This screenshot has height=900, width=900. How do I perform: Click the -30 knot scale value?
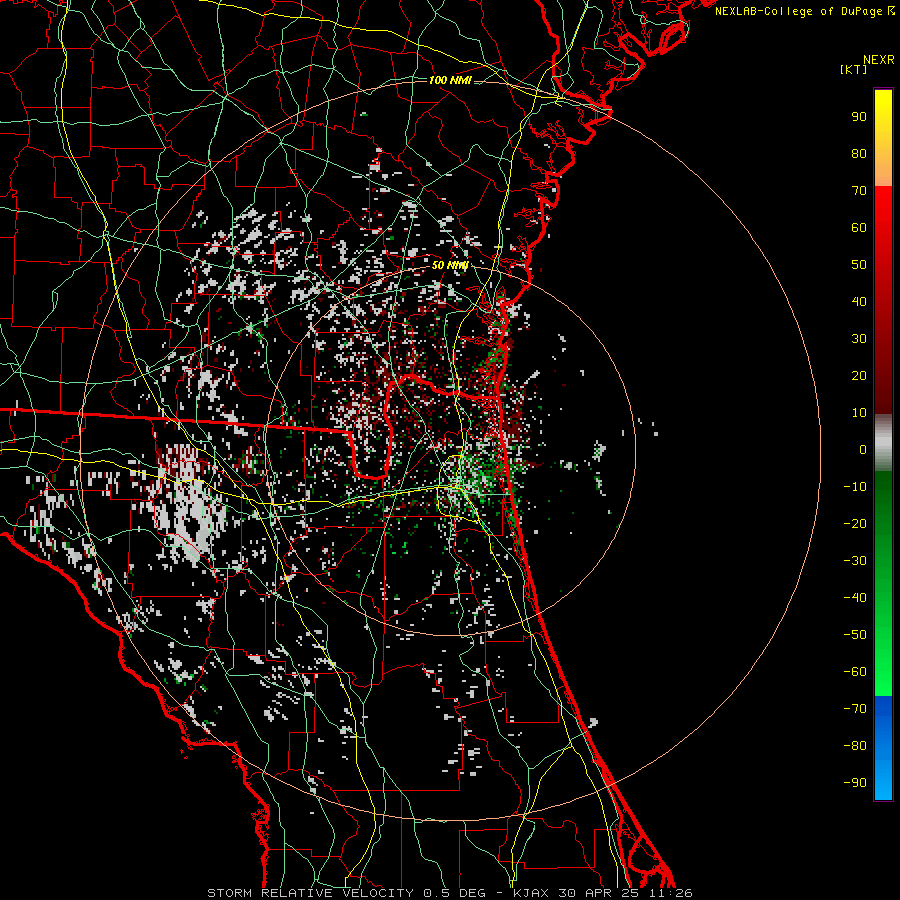point(855,561)
